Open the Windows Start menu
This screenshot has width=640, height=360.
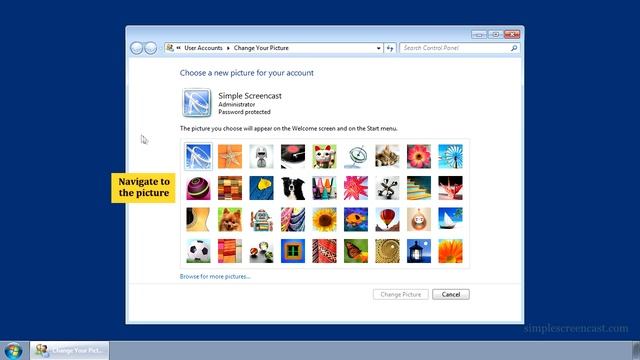click(x=13, y=351)
